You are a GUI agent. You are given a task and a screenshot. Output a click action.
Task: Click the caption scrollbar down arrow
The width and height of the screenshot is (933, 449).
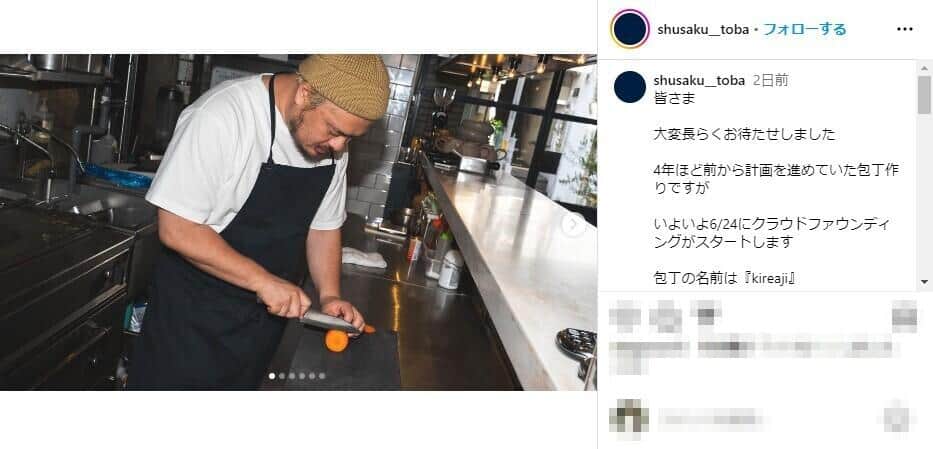924,281
